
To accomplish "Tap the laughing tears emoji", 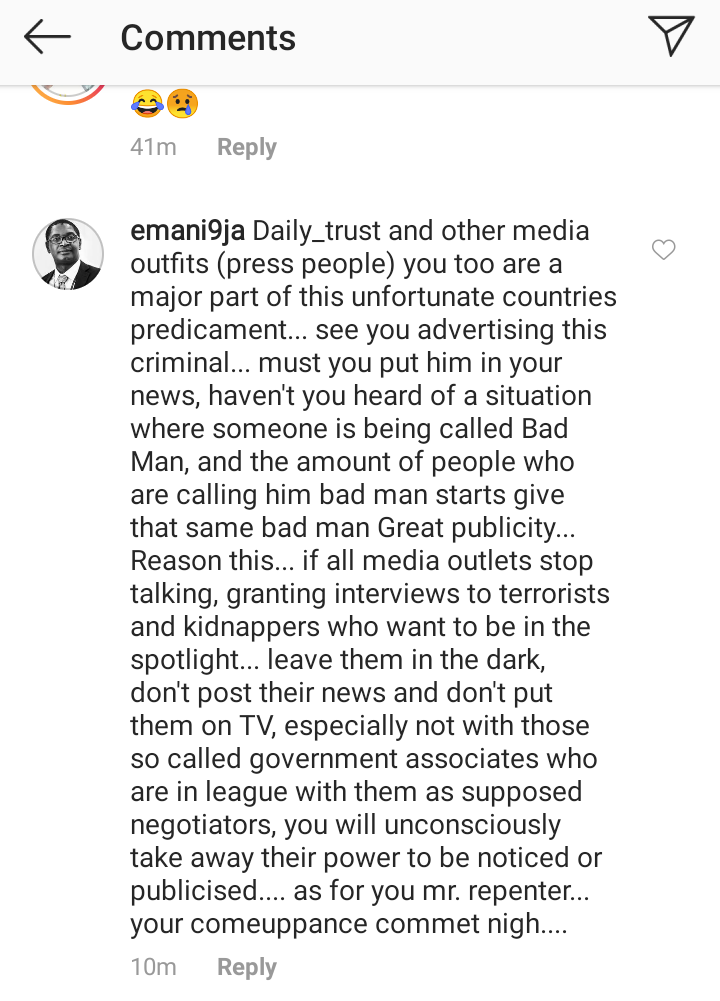I will 147,103.
